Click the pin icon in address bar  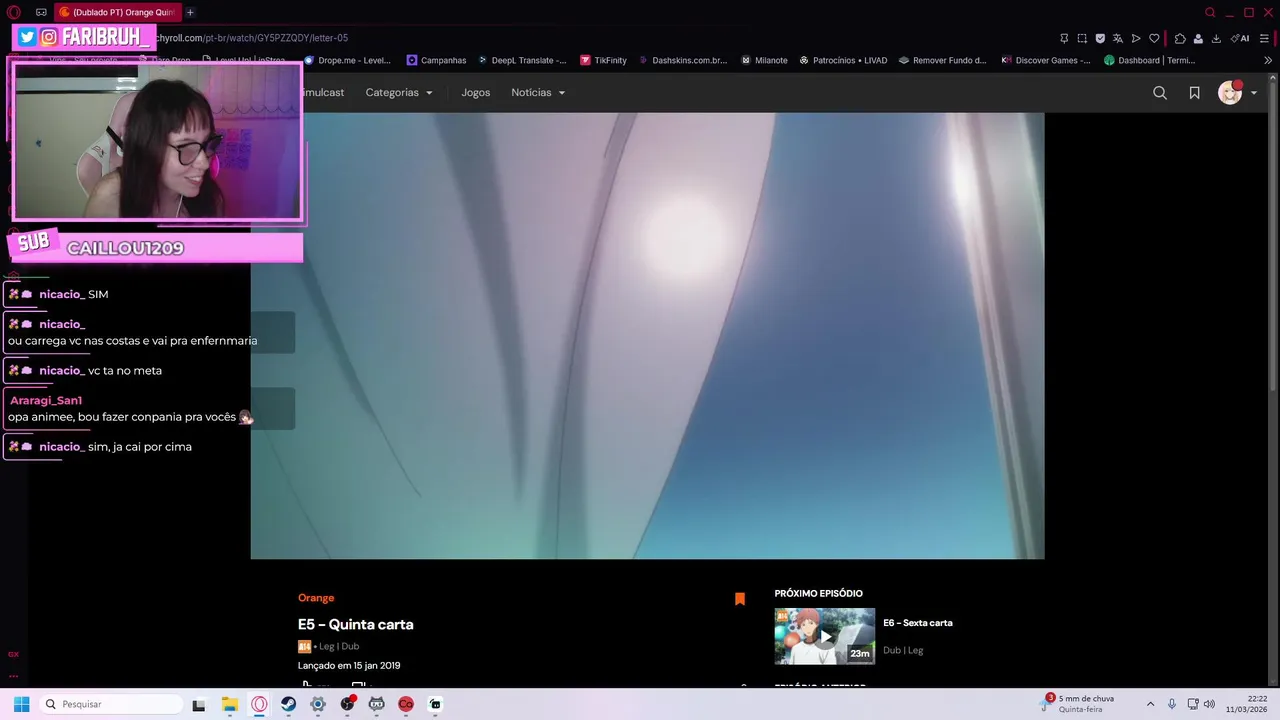tap(1064, 38)
